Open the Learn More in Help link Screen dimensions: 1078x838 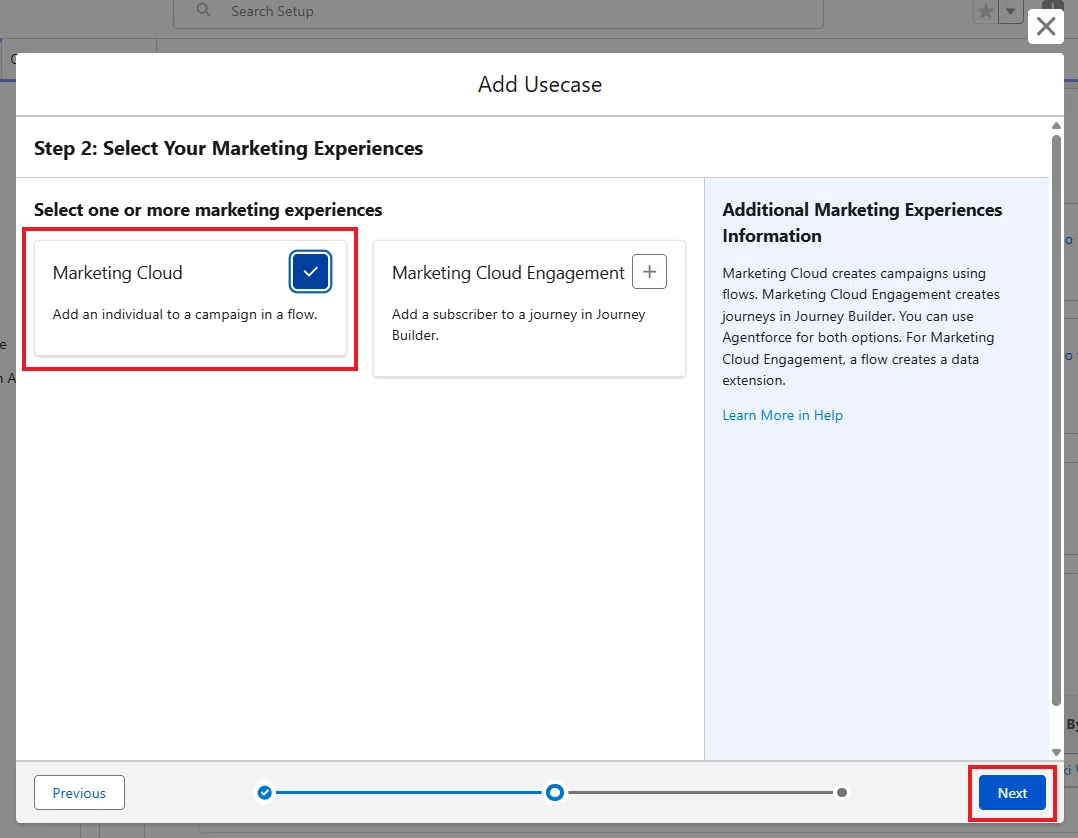tap(782, 415)
